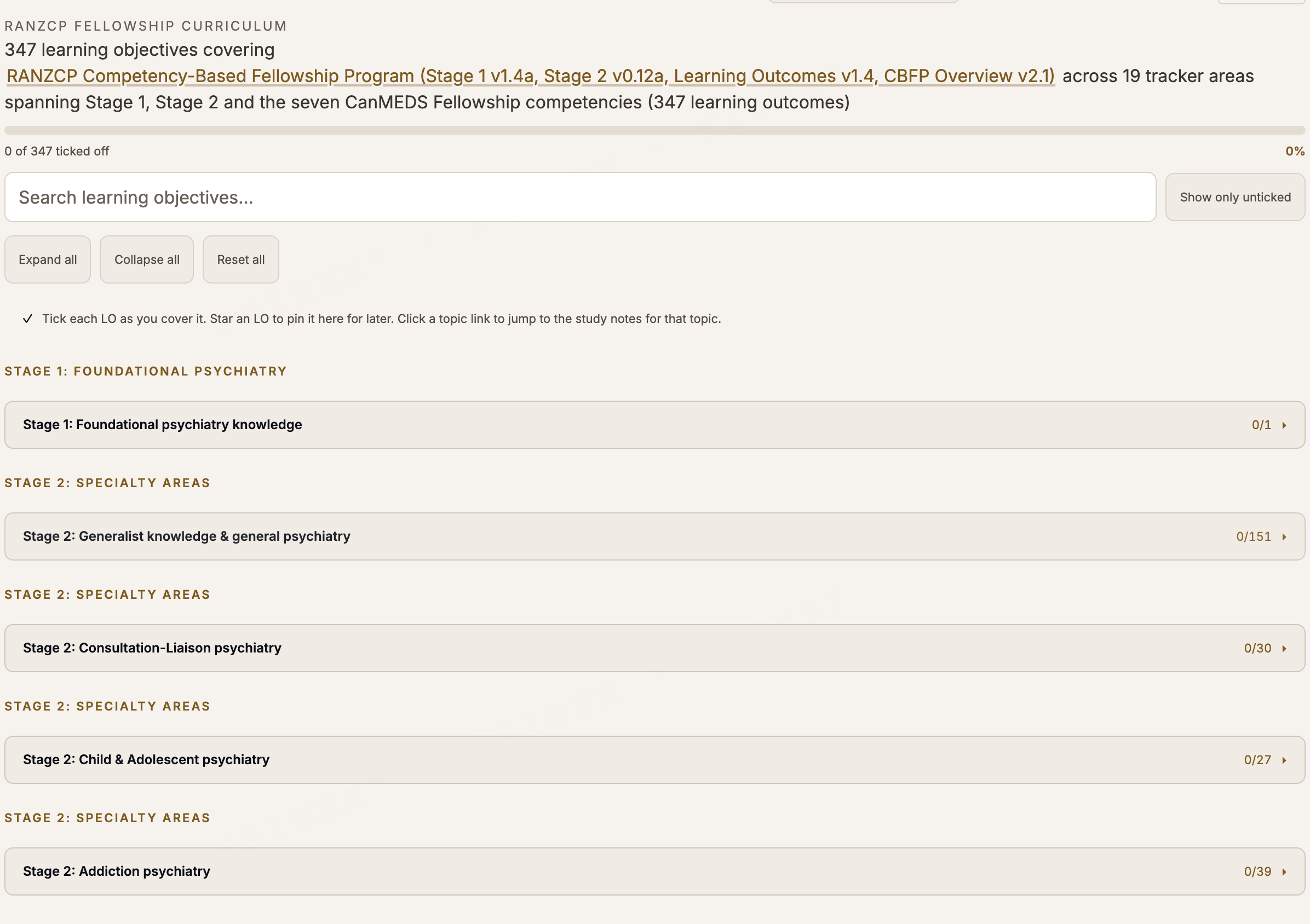The height and width of the screenshot is (924, 1310).
Task: Click the Search learning objectives field
Action: pyautogui.click(x=581, y=198)
